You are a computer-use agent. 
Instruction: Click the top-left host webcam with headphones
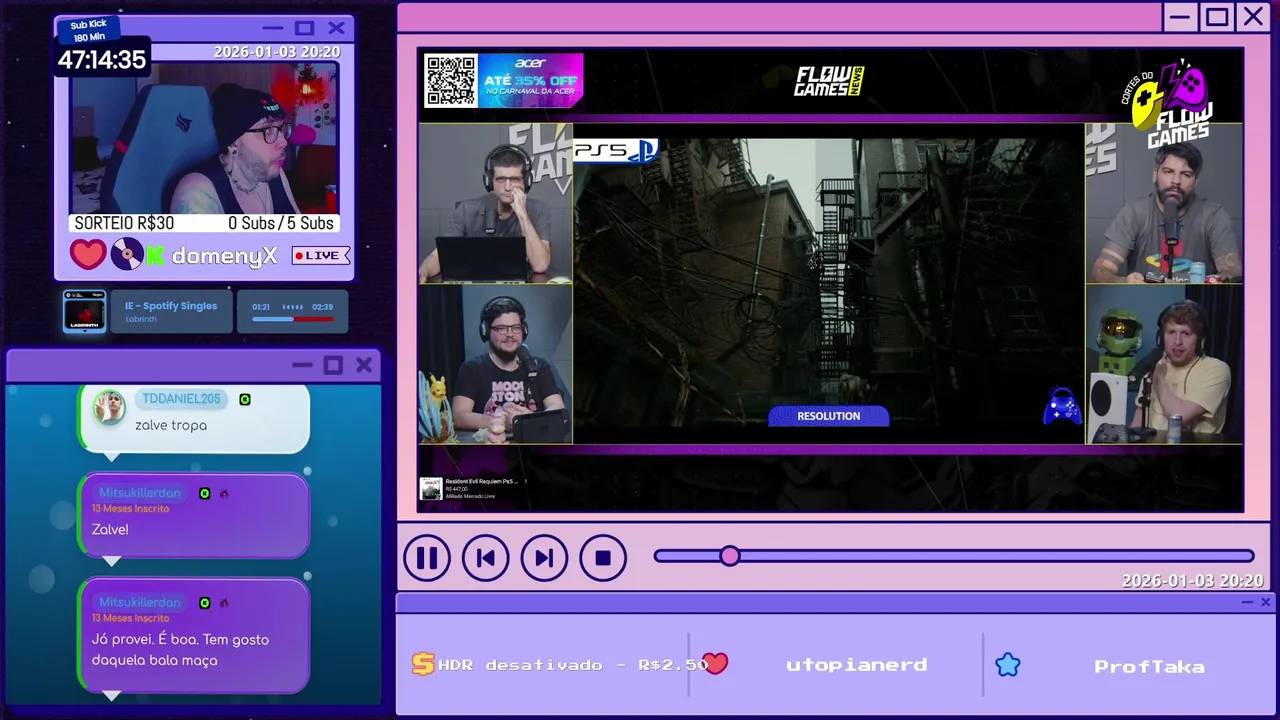(495, 204)
